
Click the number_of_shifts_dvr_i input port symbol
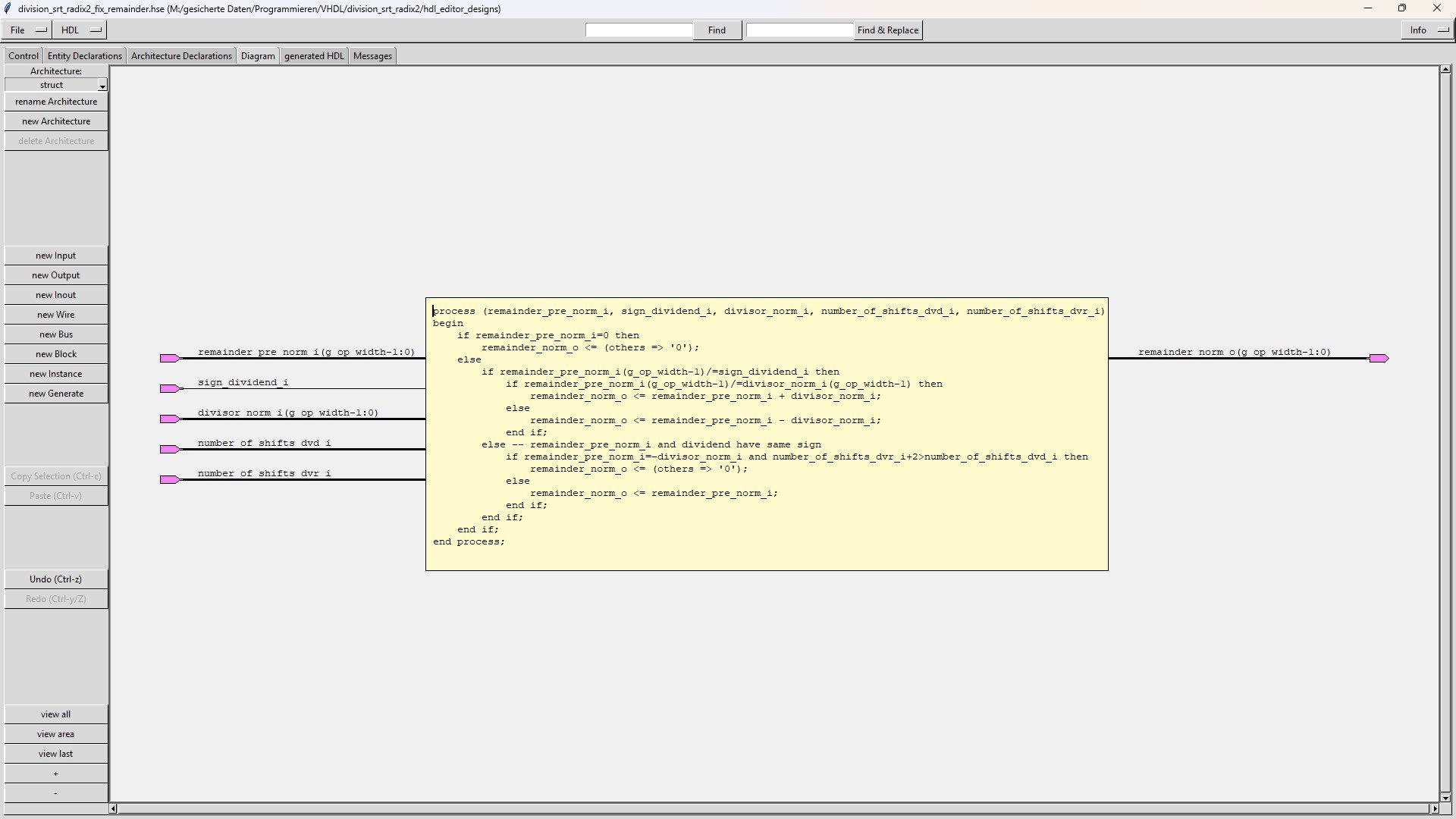pyautogui.click(x=169, y=479)
